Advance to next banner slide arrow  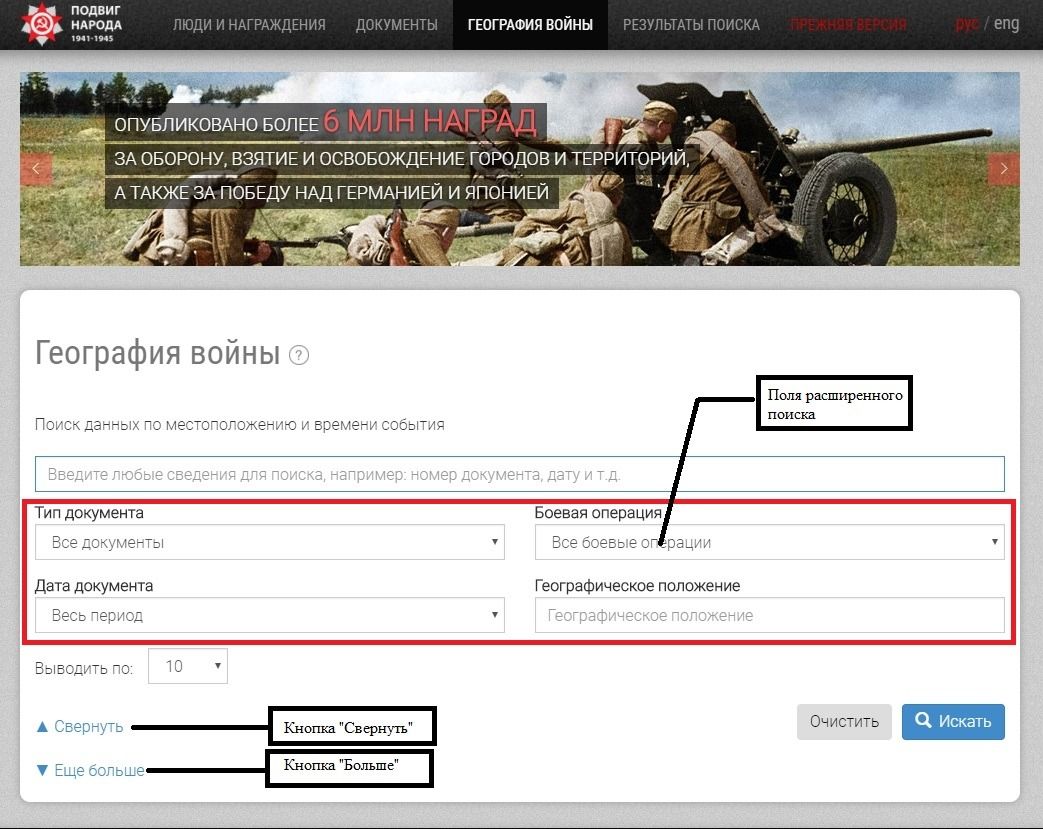click(x=1003, y=168)
